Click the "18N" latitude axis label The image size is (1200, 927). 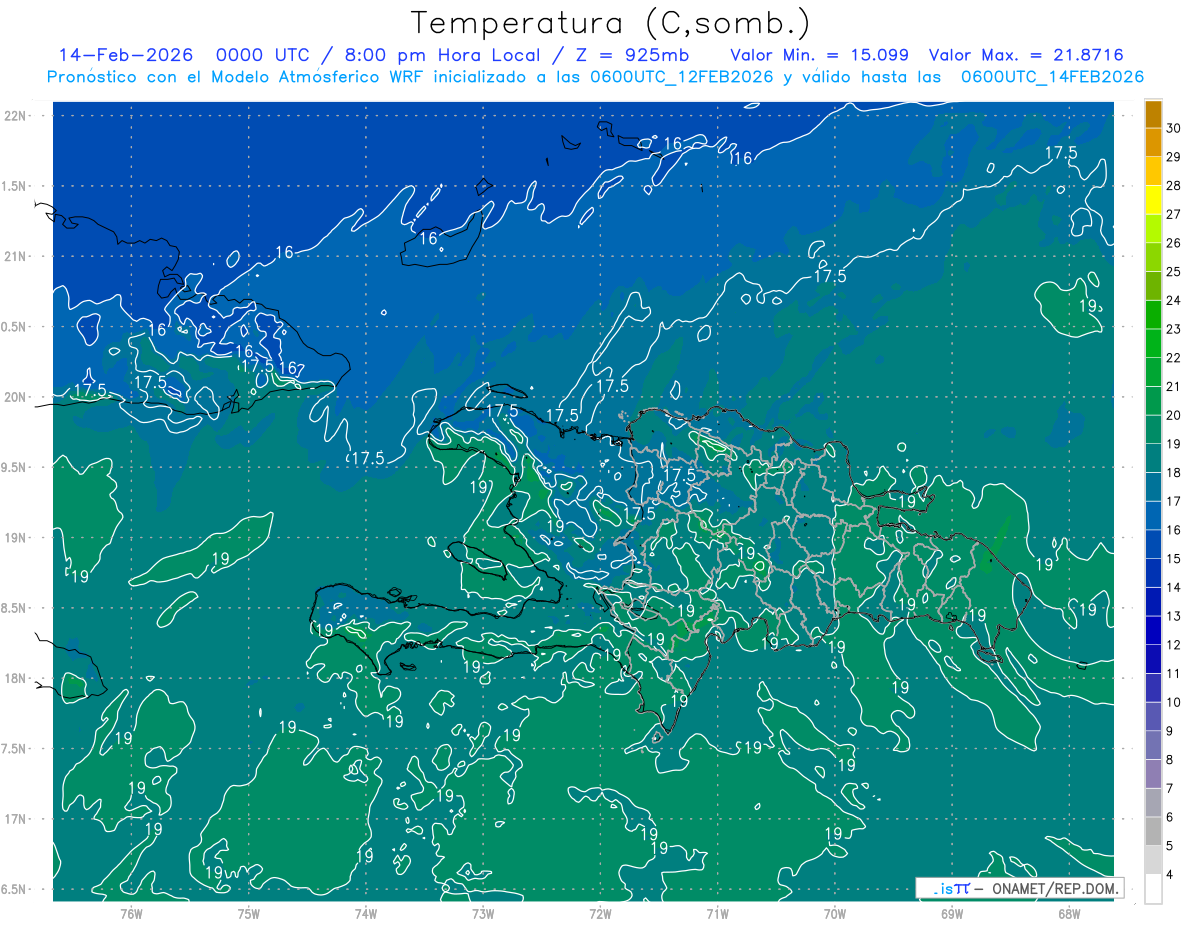tap(15, 678)
